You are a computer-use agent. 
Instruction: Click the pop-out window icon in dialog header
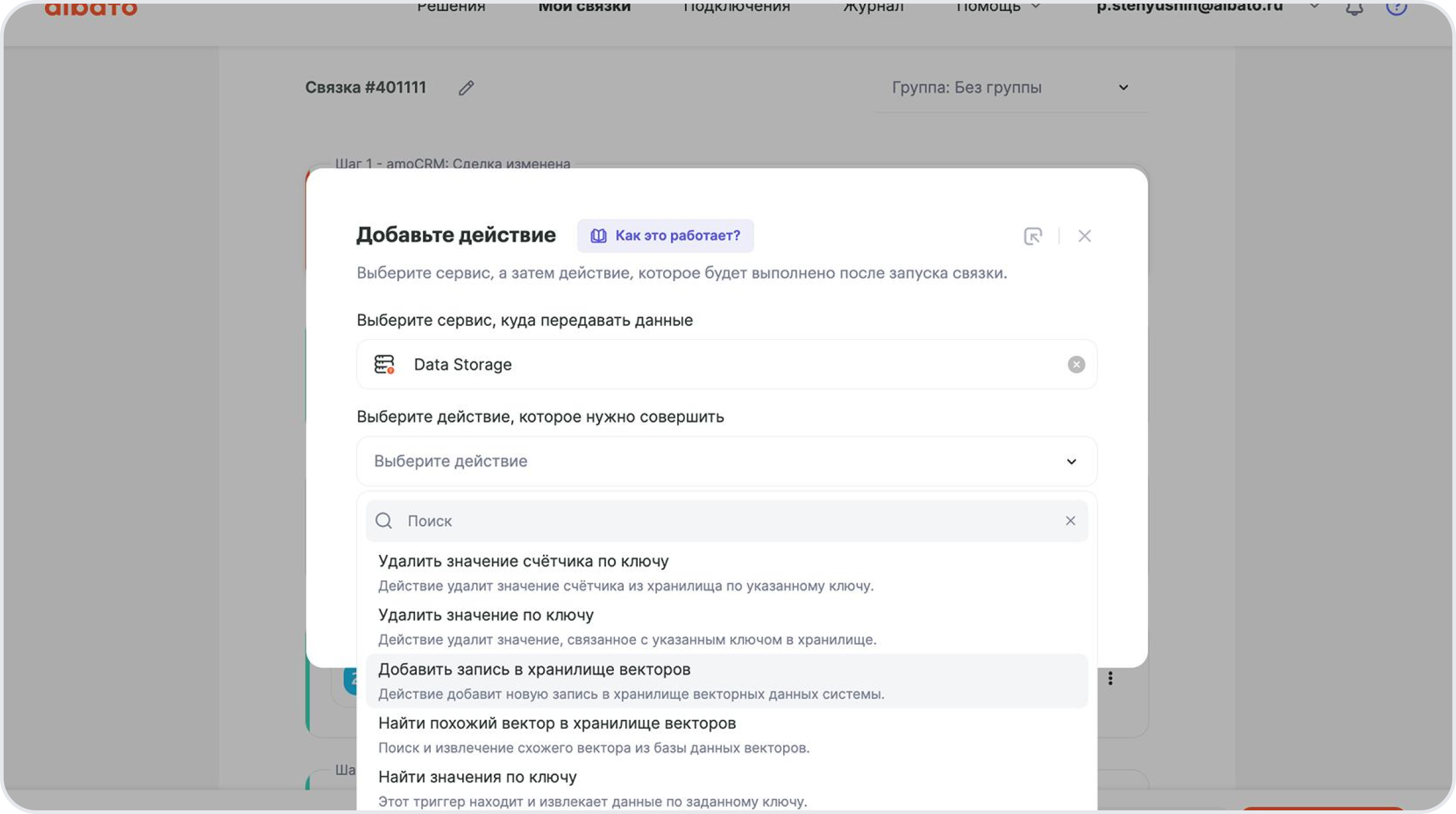pos(1033,236)
